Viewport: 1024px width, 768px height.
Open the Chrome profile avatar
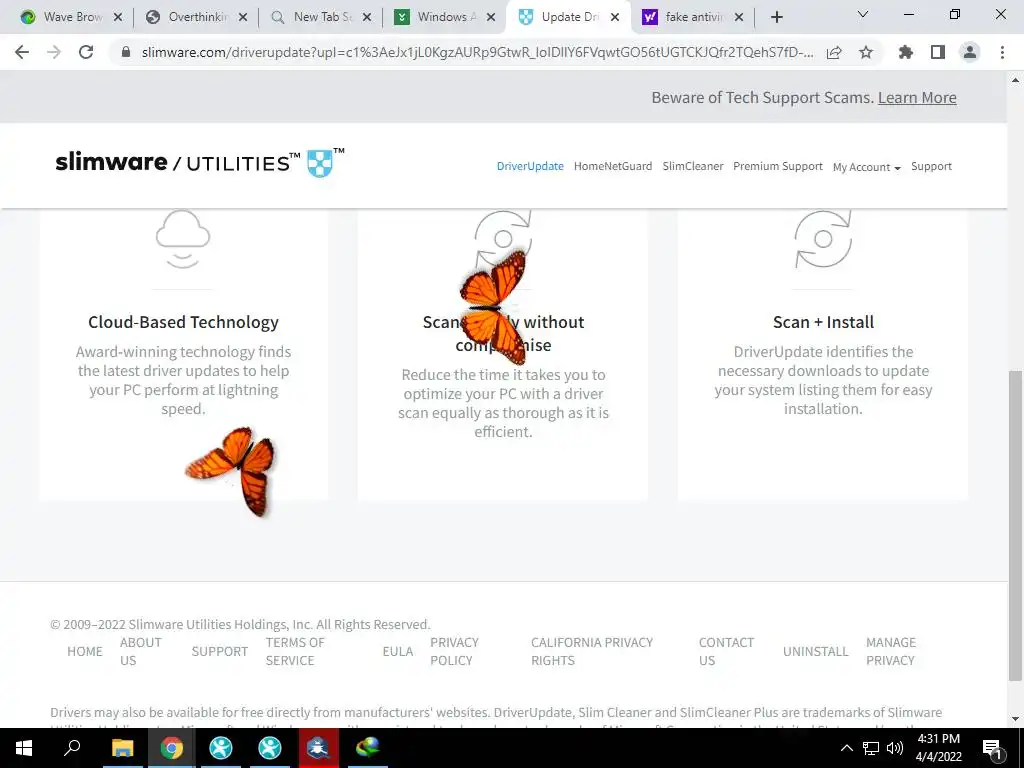[970, 52]
